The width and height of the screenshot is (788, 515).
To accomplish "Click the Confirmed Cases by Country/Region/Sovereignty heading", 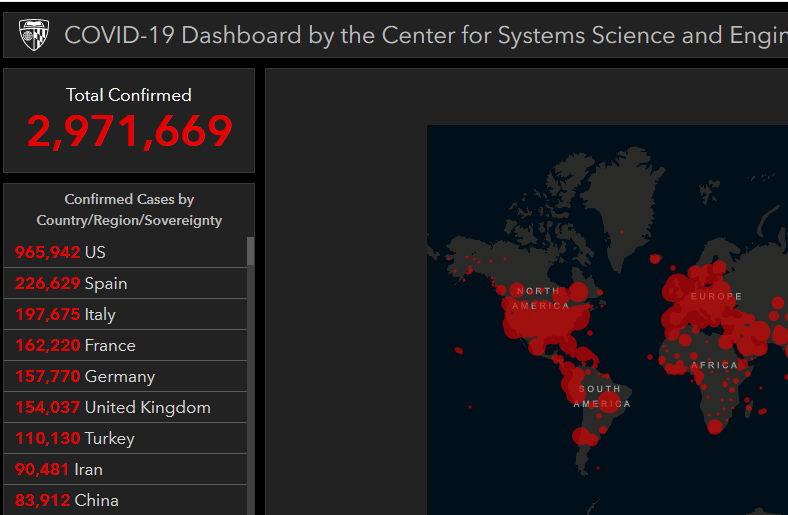I will pyautogui.click(x=129, y=210).
